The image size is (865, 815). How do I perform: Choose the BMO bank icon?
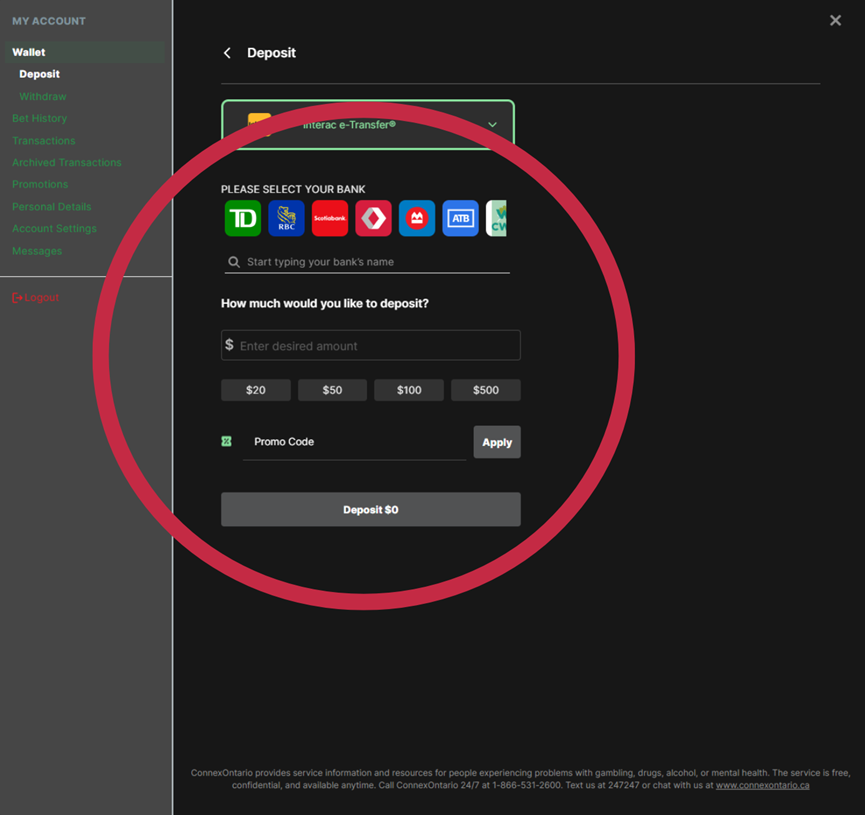[x=417, y=218]
